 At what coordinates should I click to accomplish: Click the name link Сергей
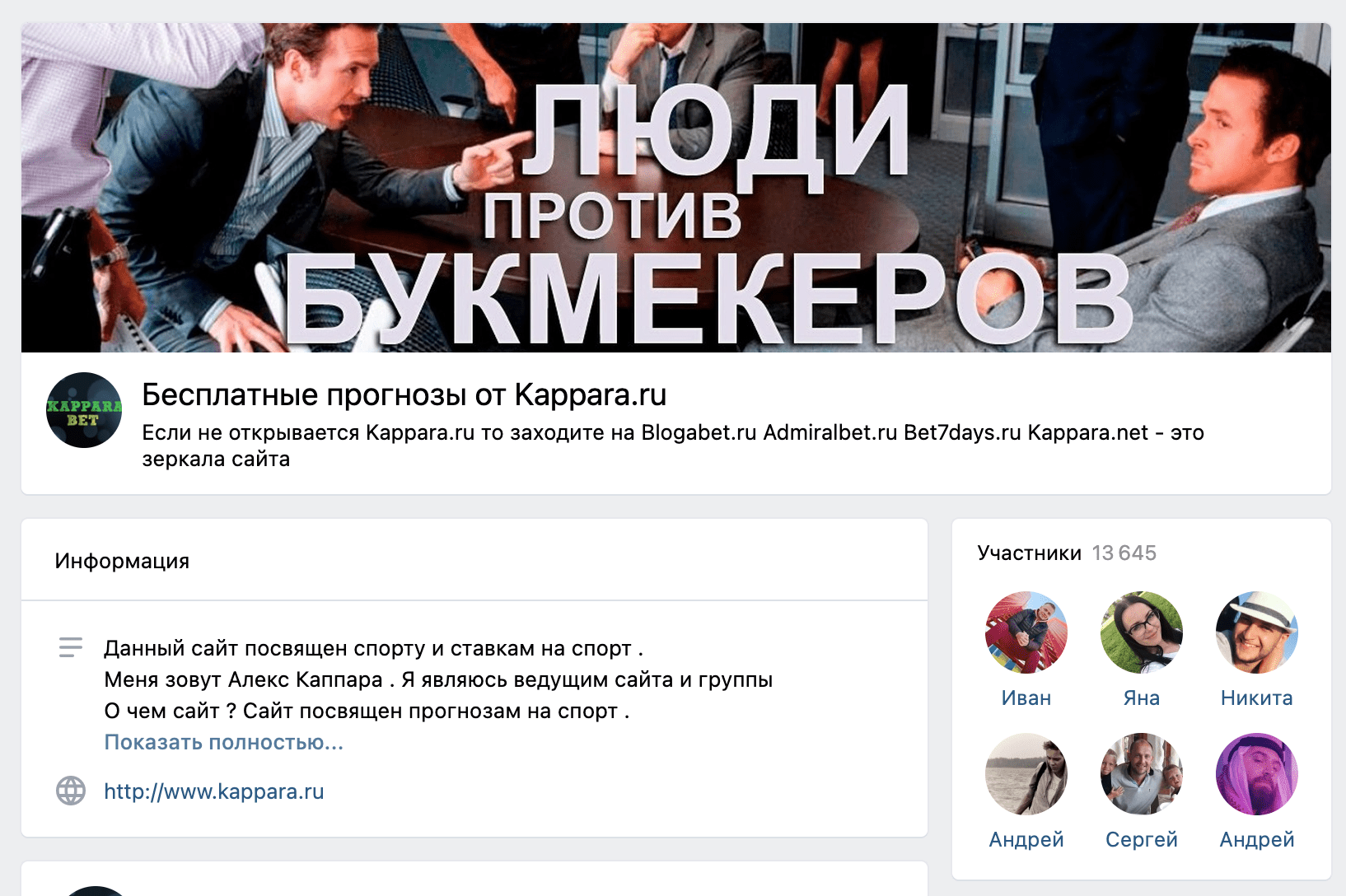pyautogui.click(x=1142, y=839)
